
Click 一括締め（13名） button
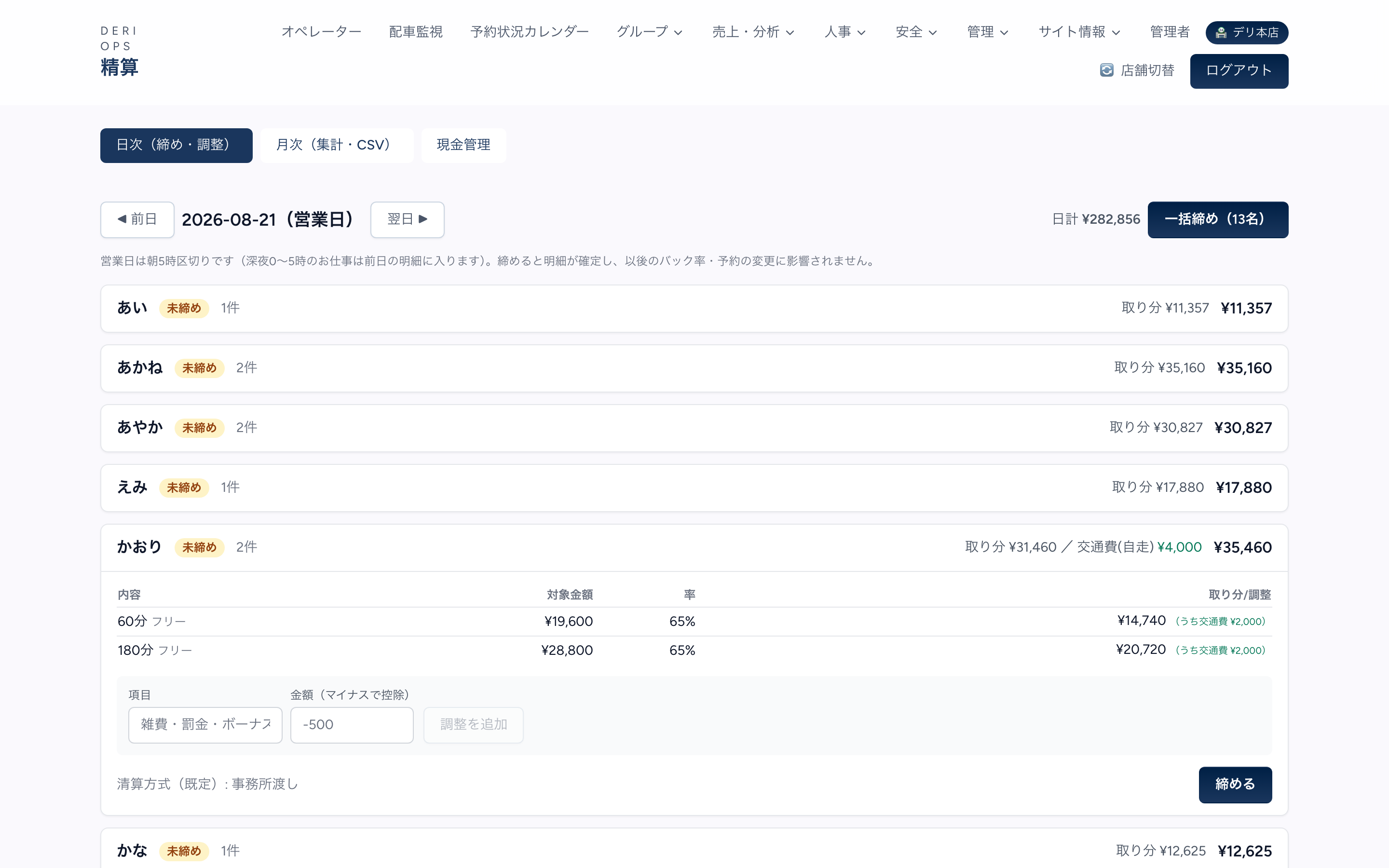(1217, 219)
